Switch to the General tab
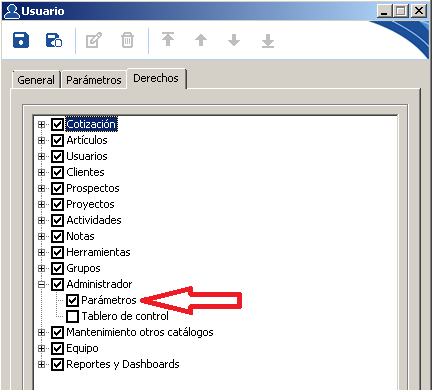 (36, 80)
